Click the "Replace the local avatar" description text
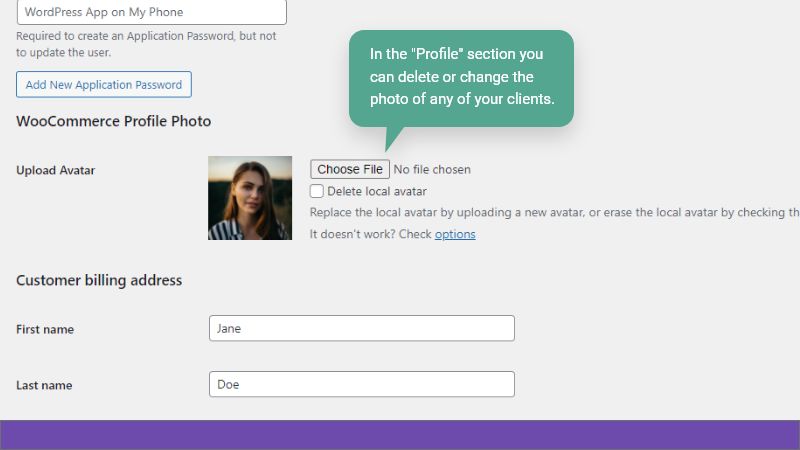The height and width of the screenshot is (450, 800). click(x=555, y=212)
